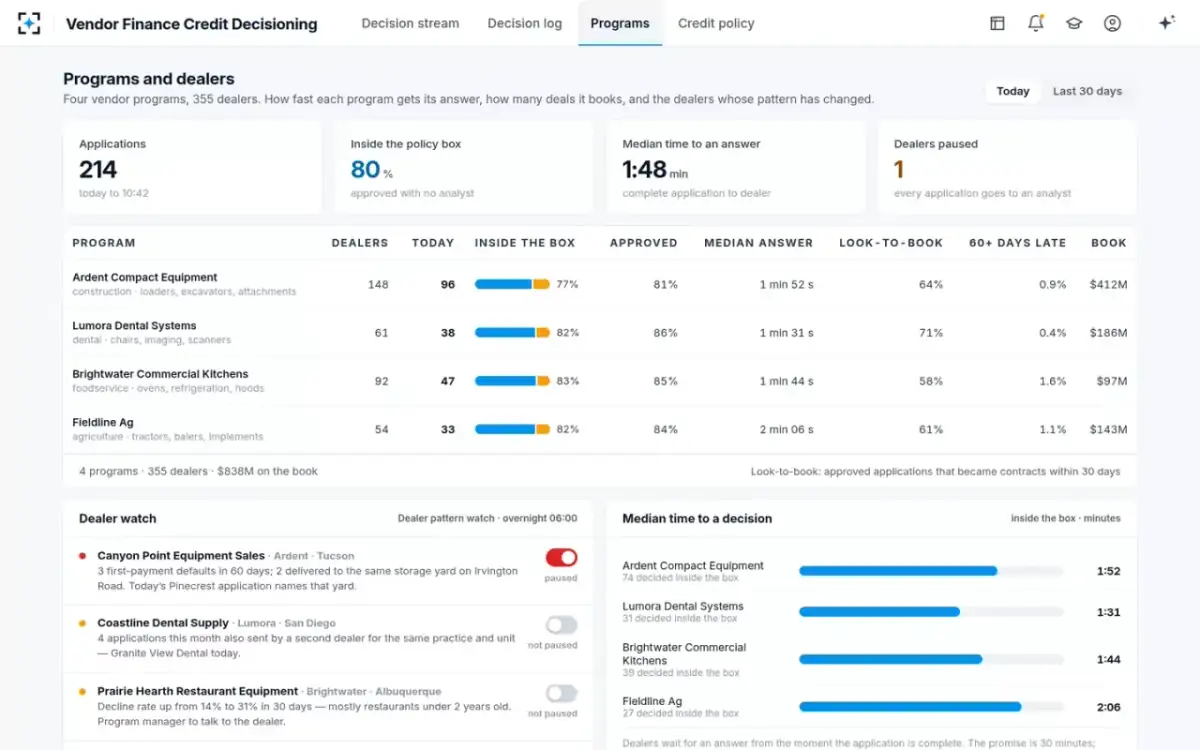
Task: Click the "Vendor Finance Credit Decisioning" title
Action: (192, 23)
